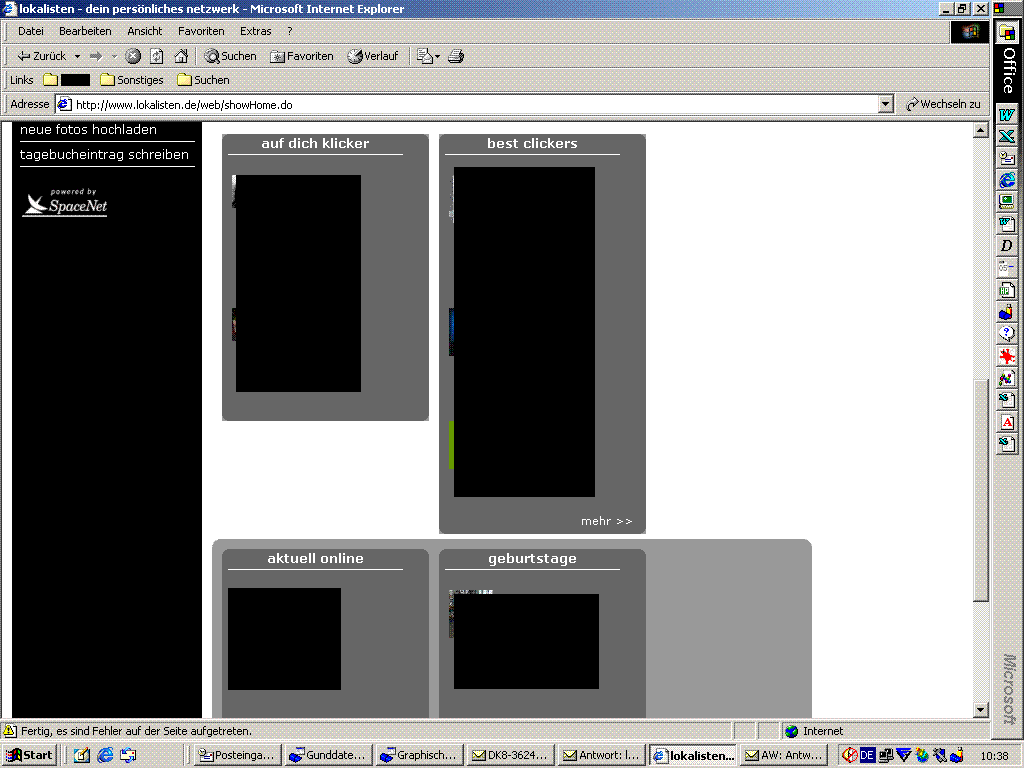Open Internet Explorer from the Office bar

pyautogui.click(x=1006, y=180)
